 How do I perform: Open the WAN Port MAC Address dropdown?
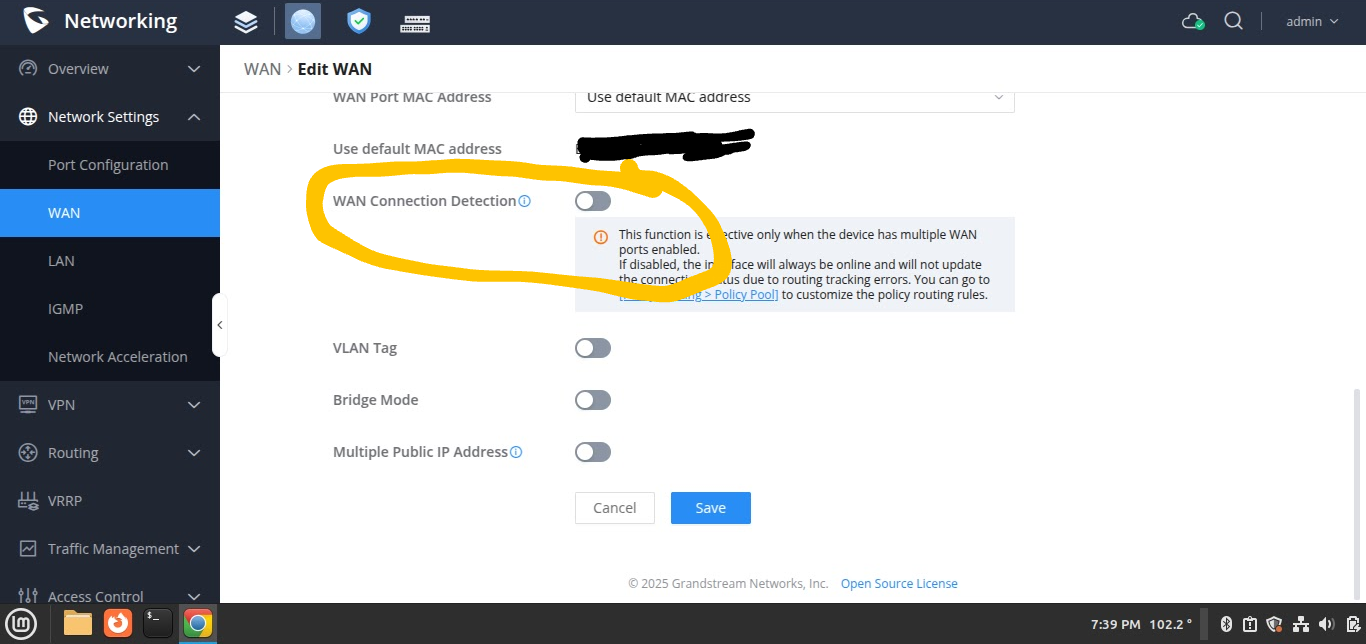[x=794, y=97]
